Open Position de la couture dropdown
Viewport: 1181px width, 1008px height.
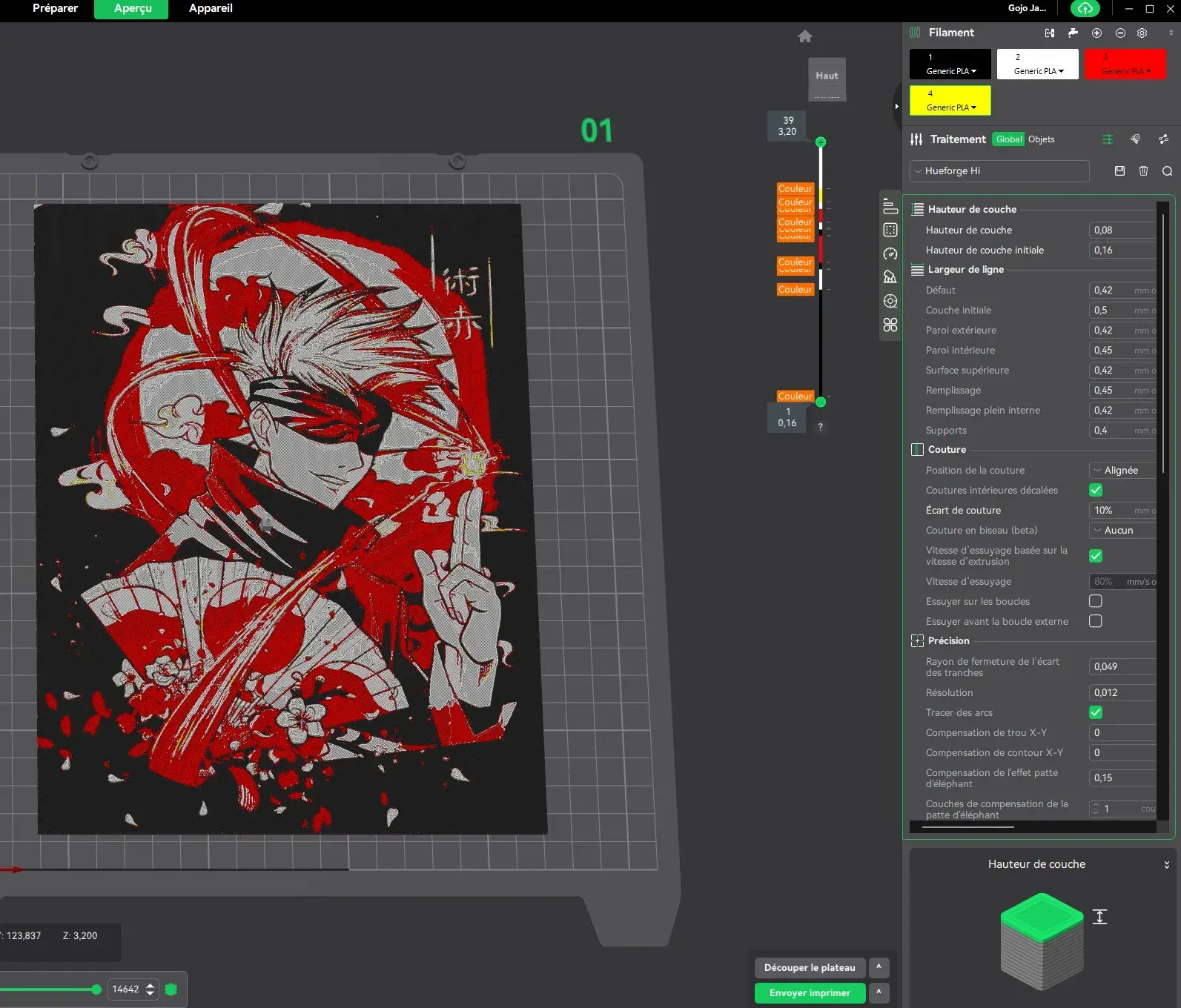click(1122, 470)
